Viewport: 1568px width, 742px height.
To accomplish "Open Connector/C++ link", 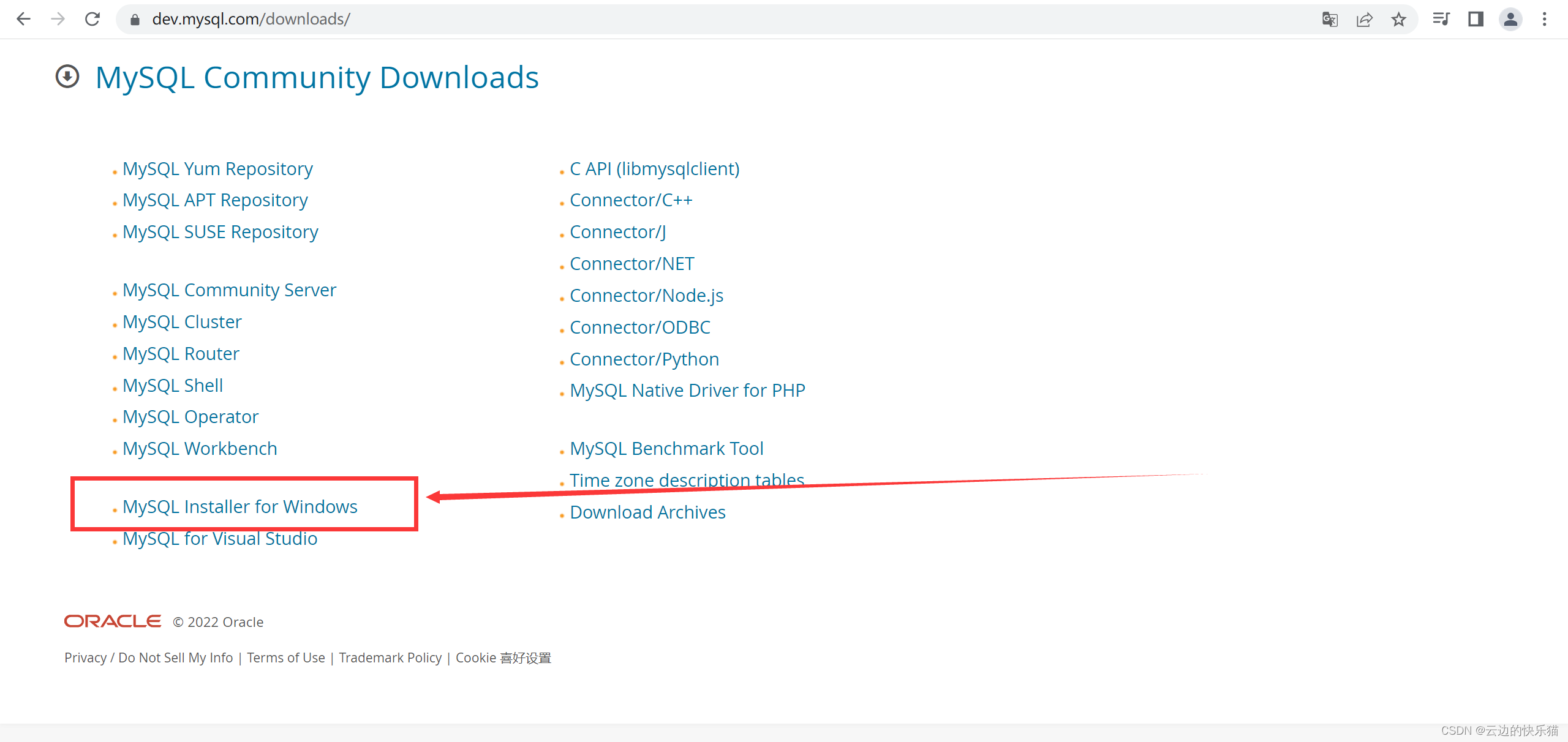I will click(631, 200).
